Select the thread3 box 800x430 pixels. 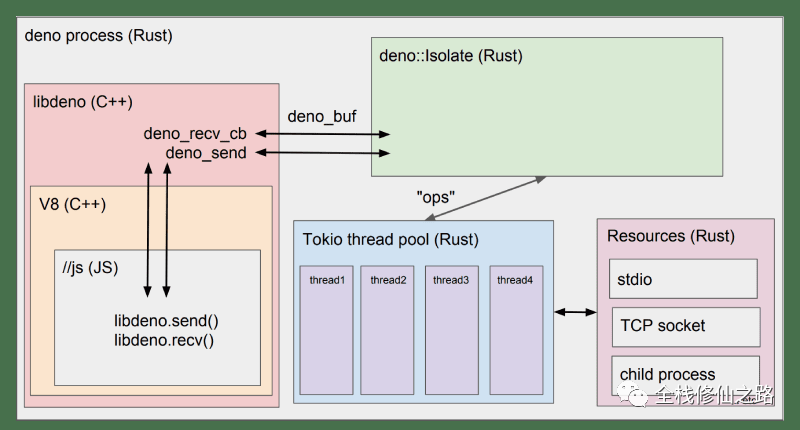click(x=452, y=330)
